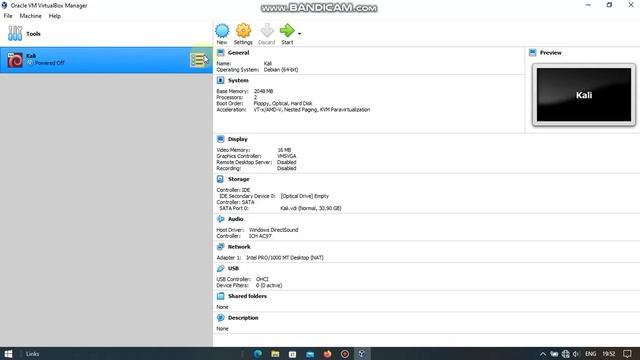Image resolution: width=640 pixels, height=360 pixels.
Task: Click the 'VMSVGA' graphics controller value
Action: 287,156
